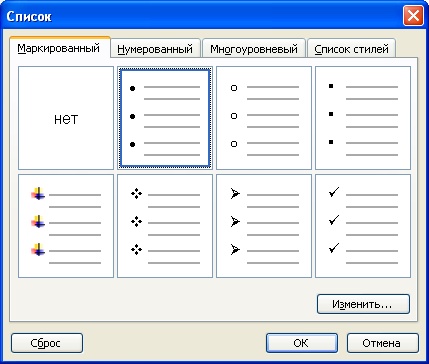Choose the small square bullet style
Image resolution: width=429 pixels, height=364 pixels.
[363, 118]
